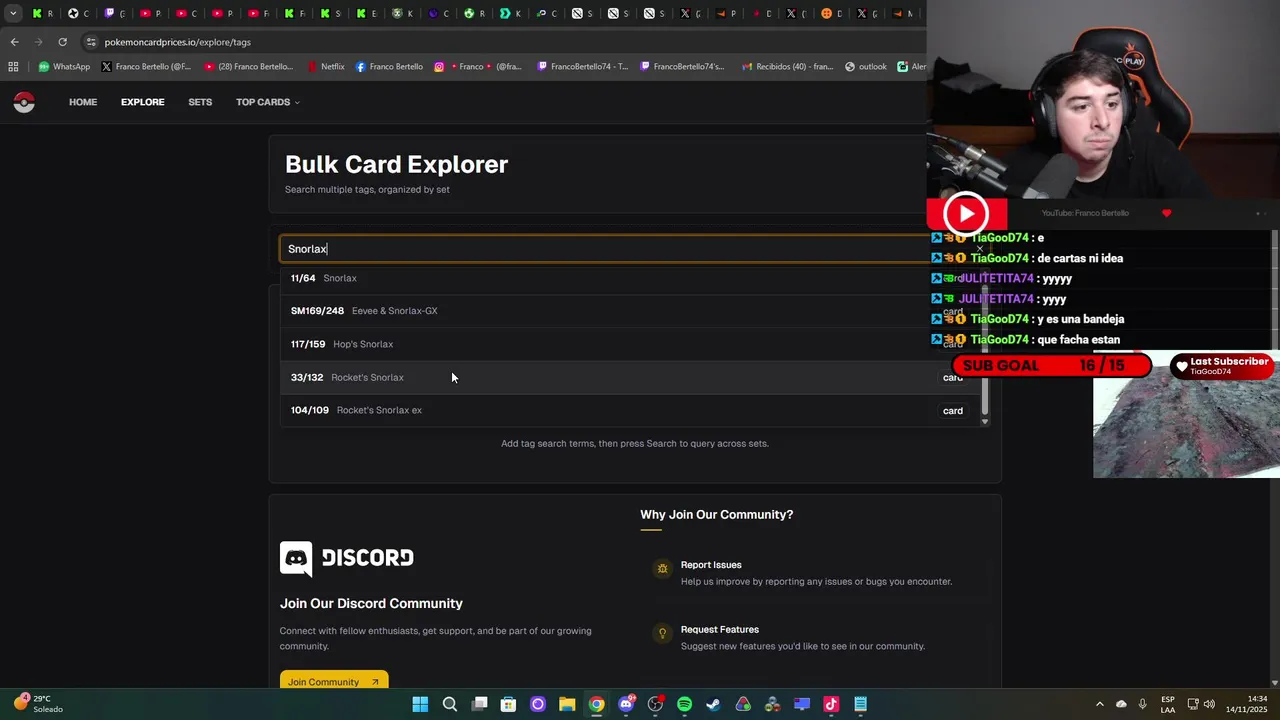The image size is (1280, 720).
Task: Open the outlook bookmark
Action: 866,67
